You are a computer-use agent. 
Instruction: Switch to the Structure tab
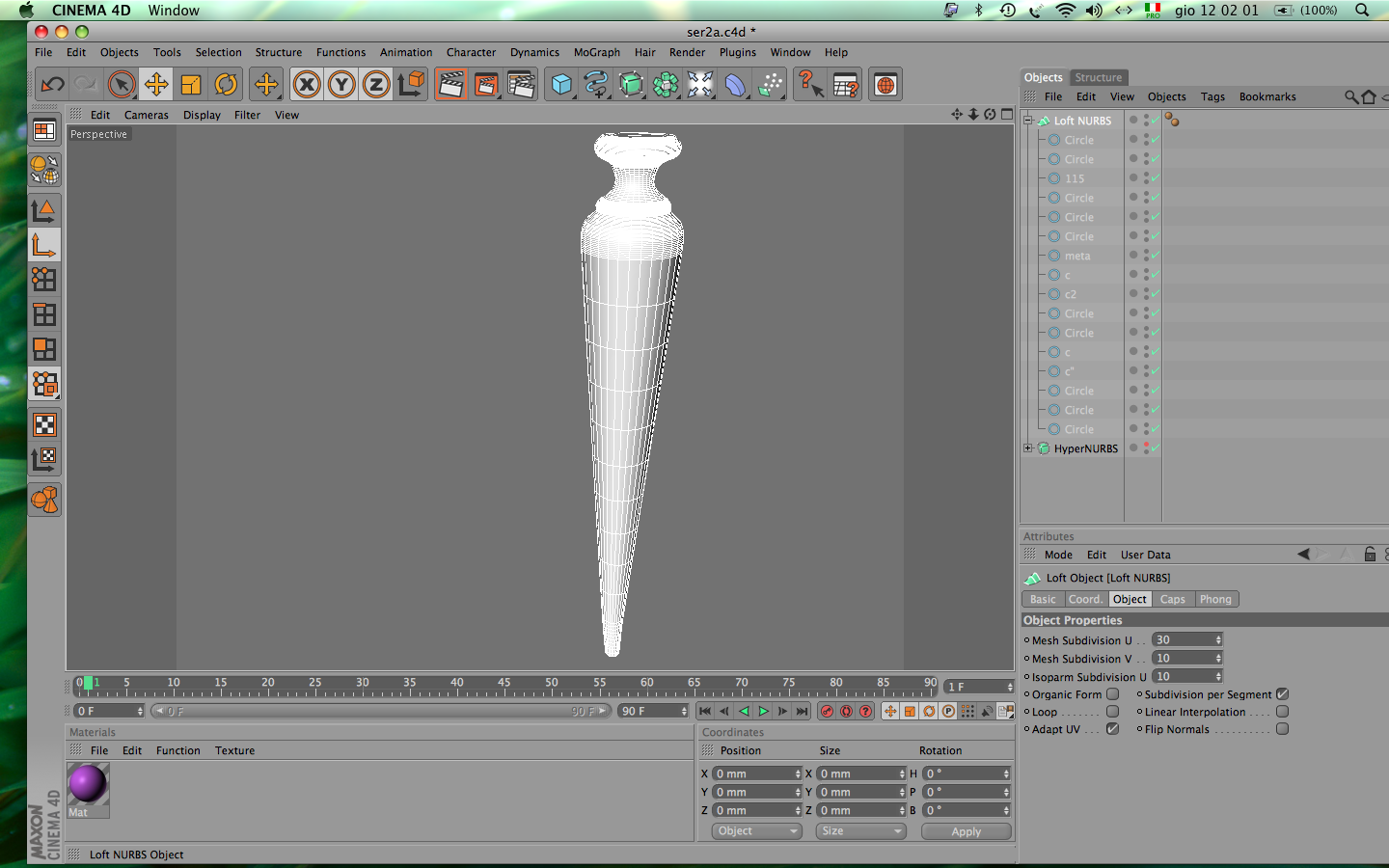coord(1099,77)
